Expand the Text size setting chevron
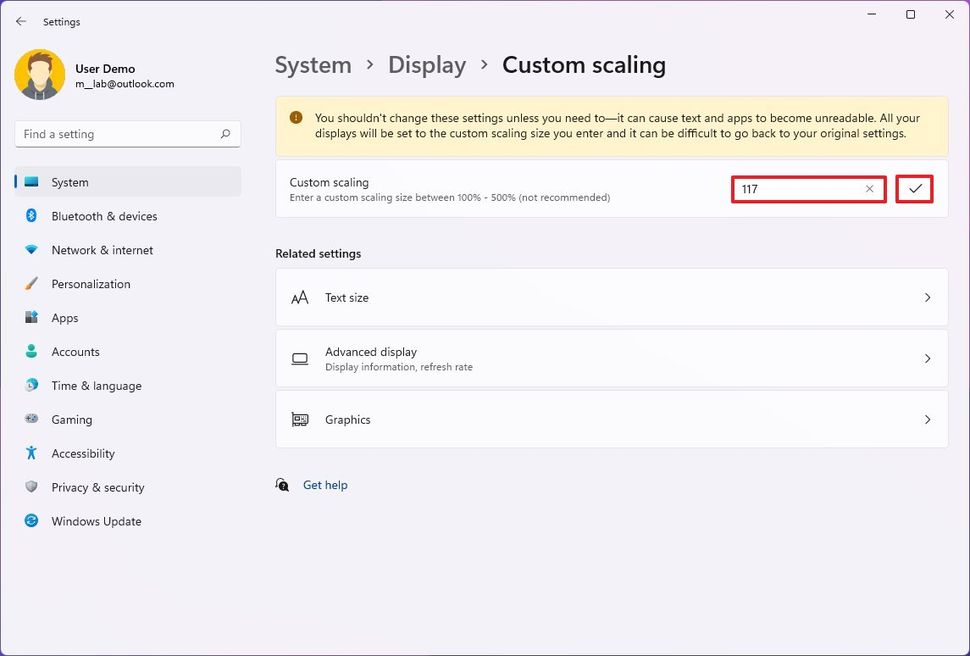Screen dimensions: 970x656 pyautogui.click(x=927, y=298)
